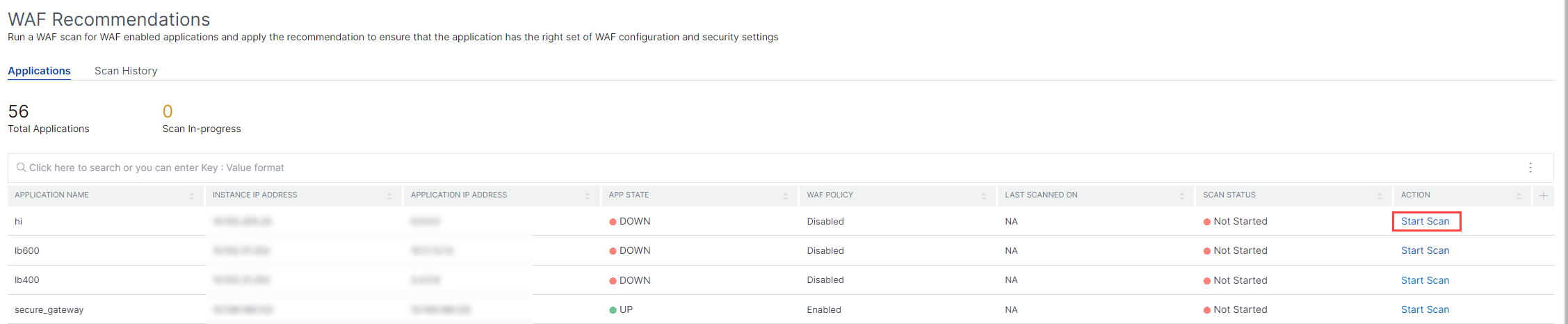This screenshot has height=324, width=1568.
Task: Start Scan for the lb400 application
Action: point(1425,280)
